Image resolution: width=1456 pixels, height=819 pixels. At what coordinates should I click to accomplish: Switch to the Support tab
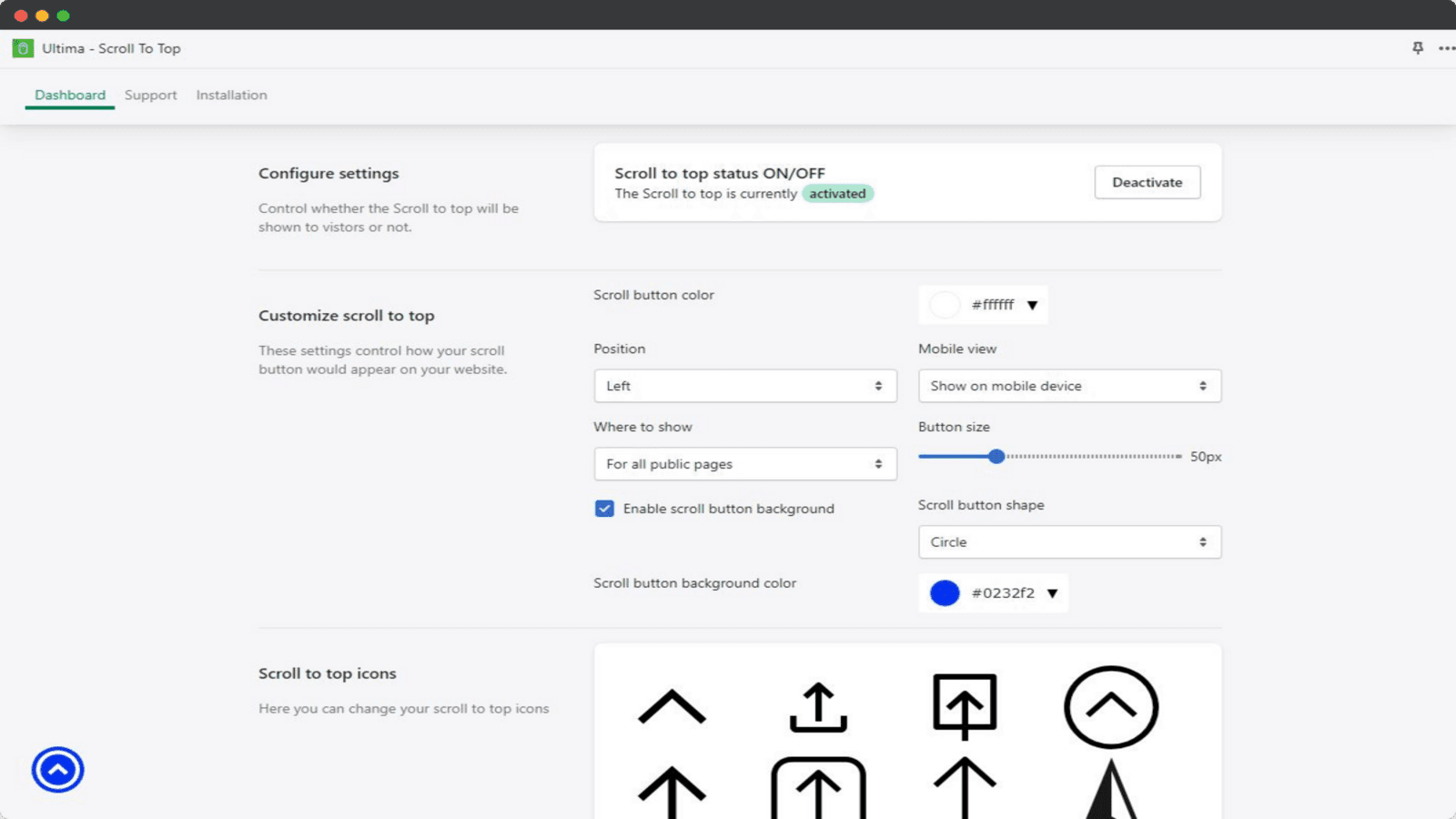click(151, 95)
